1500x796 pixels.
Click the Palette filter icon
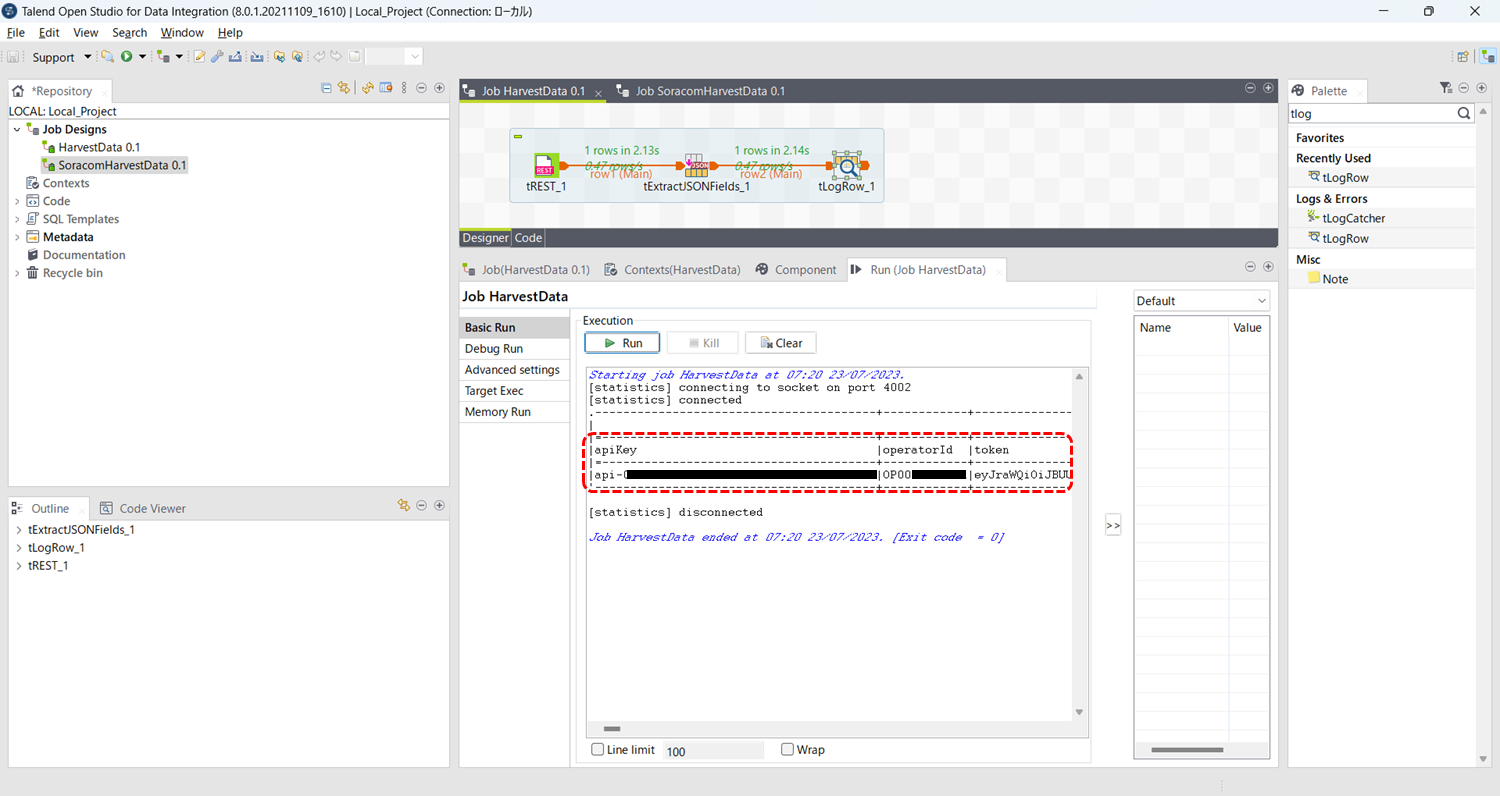pos(1446,88)
